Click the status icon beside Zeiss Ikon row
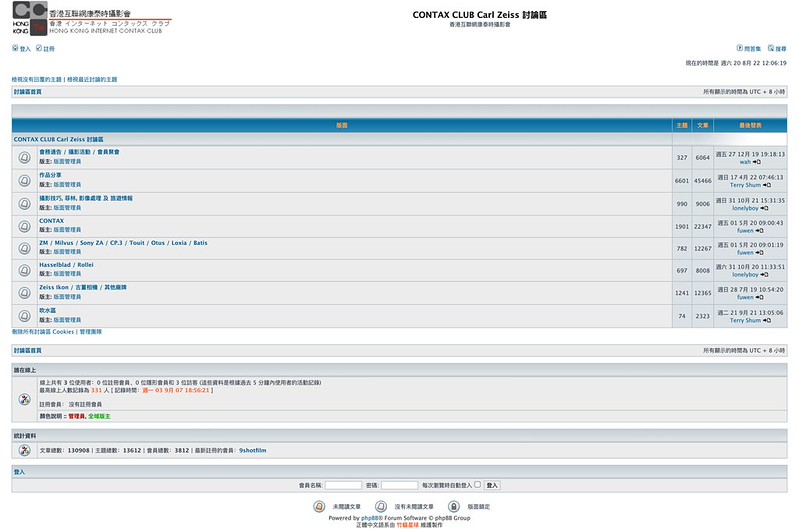This screenshot has height=529, width=799. 24,293
